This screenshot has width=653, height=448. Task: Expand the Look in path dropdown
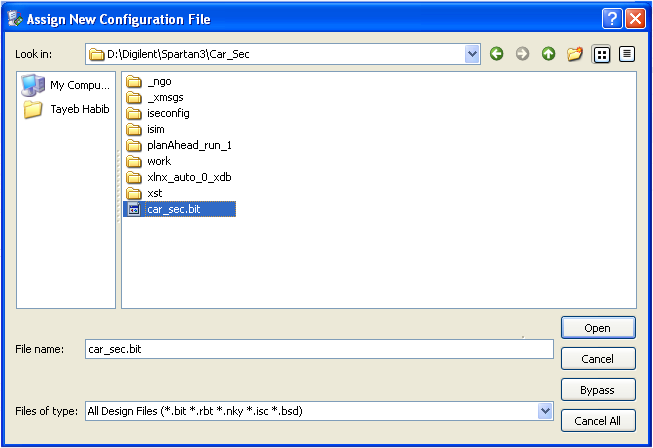[x=473, y=54]
